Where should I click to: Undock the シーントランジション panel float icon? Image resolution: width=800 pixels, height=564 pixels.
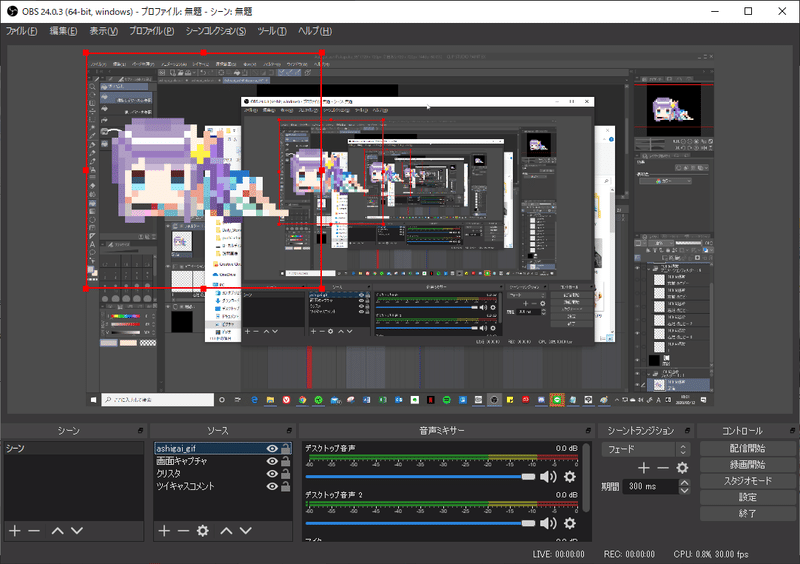pos(687,431)
